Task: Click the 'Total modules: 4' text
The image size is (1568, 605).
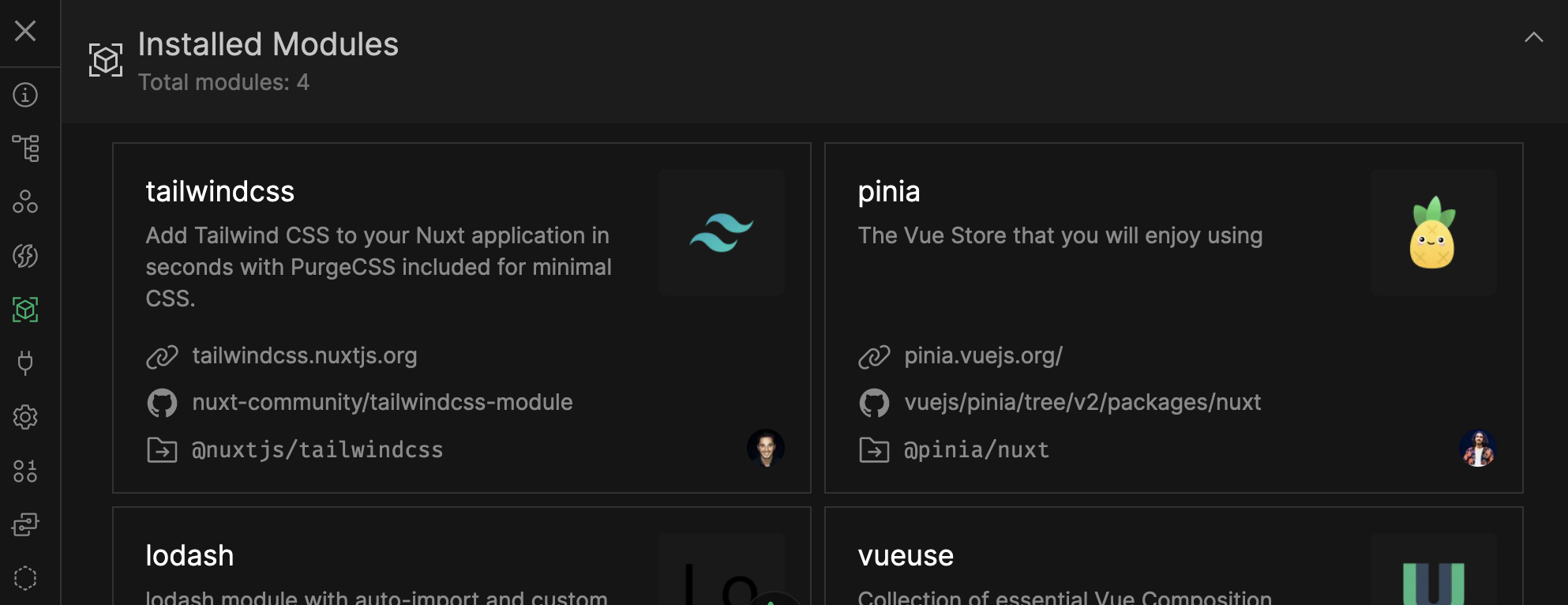Action: point(223,82)
